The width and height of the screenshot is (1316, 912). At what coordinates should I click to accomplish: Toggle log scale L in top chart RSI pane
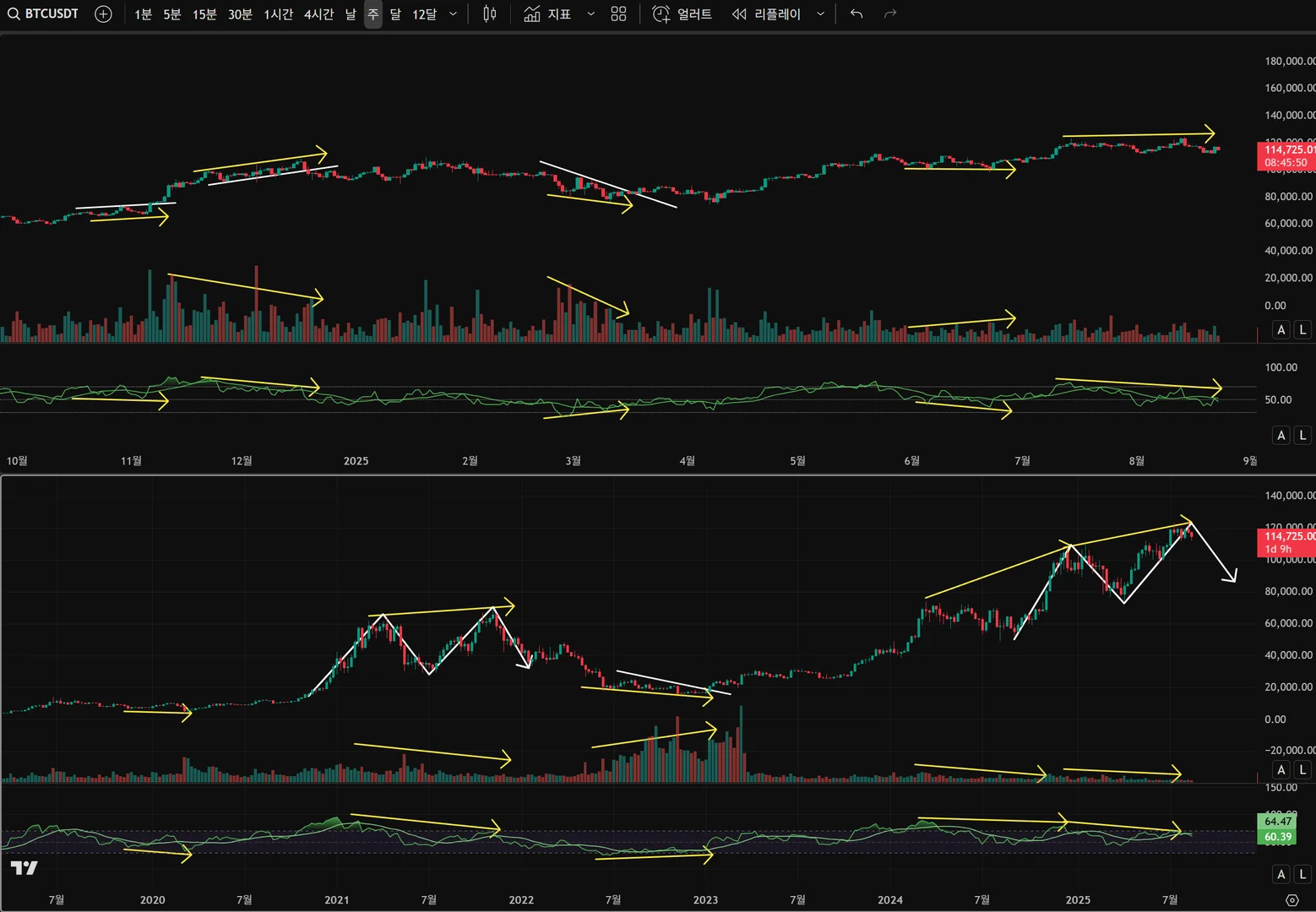click(x=1302, y=436)
